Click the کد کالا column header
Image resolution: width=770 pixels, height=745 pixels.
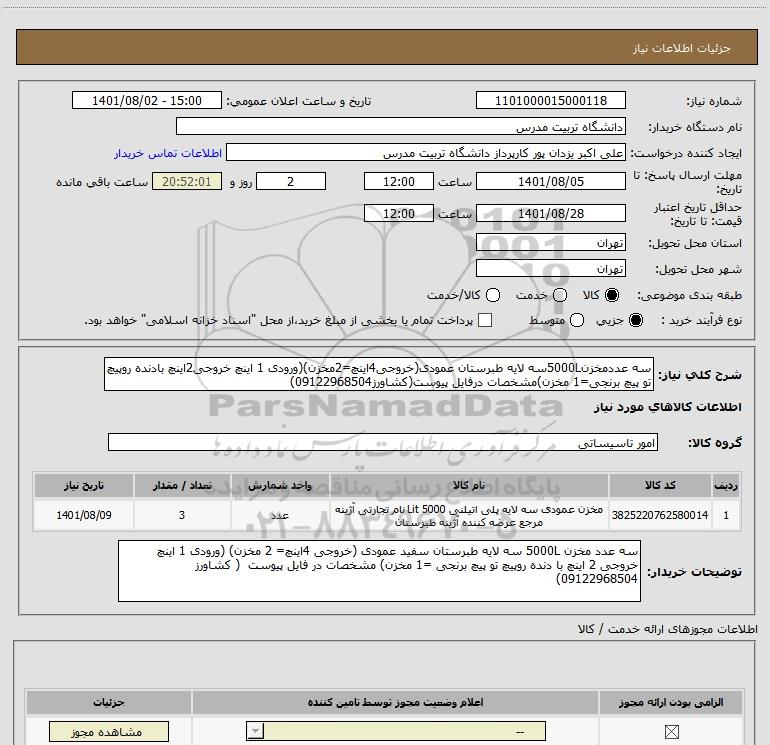pos(660,485)
